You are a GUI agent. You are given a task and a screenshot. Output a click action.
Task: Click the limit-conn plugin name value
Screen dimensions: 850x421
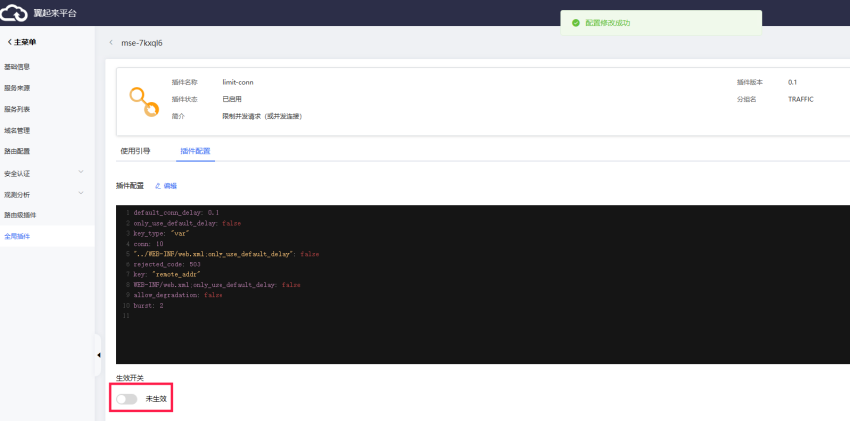point(238,82)
